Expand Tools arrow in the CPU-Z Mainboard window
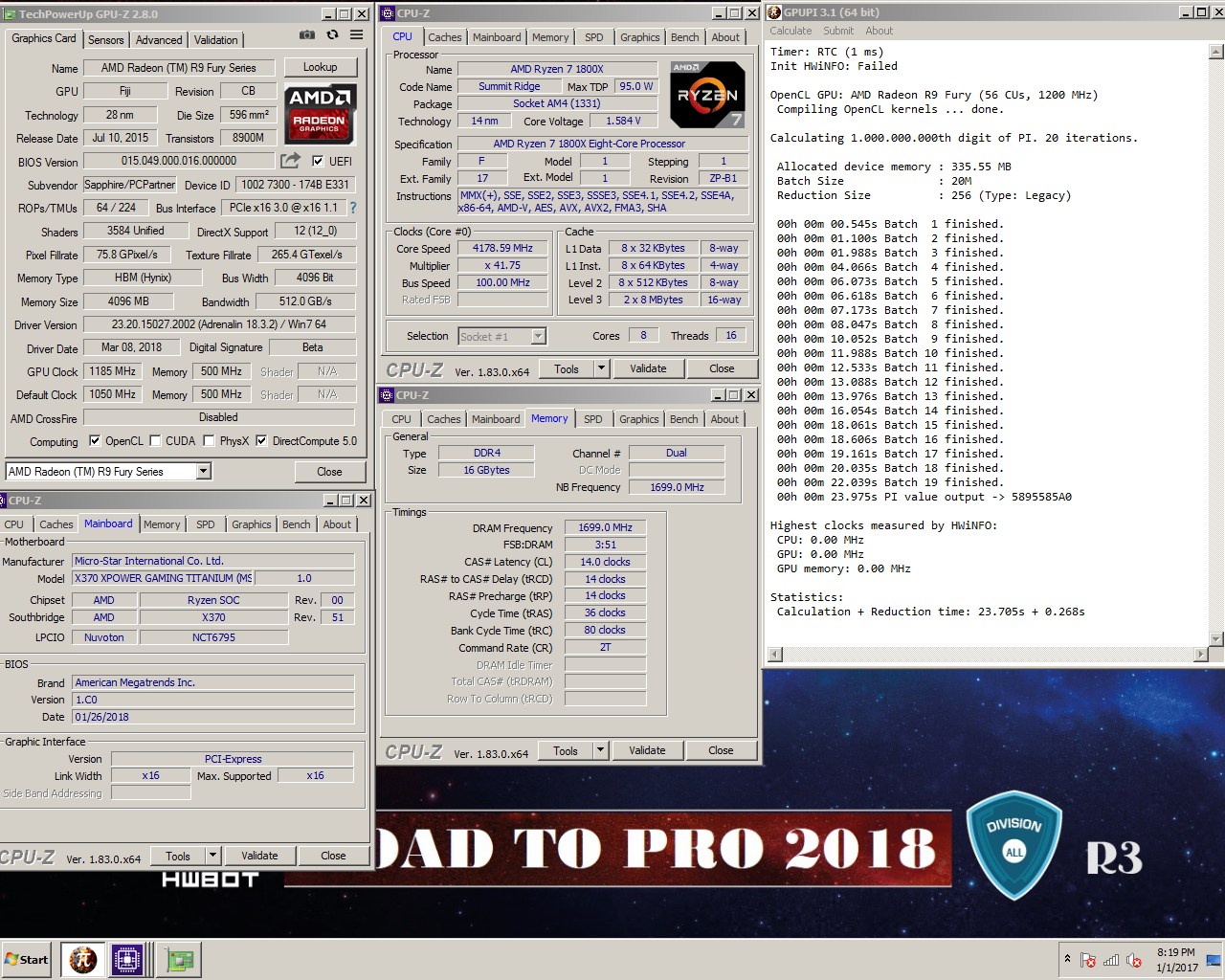1225x980 pixels. click(x=213, y=856)
